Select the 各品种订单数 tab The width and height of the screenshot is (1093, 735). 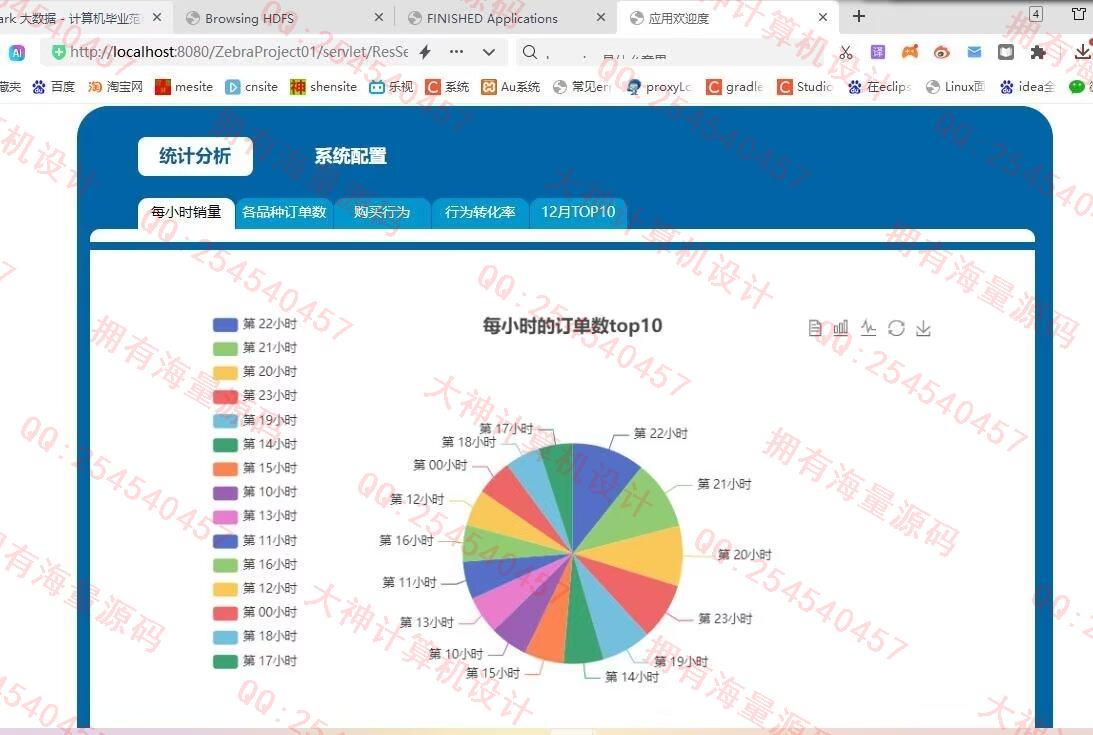click(x=284, y=213)
